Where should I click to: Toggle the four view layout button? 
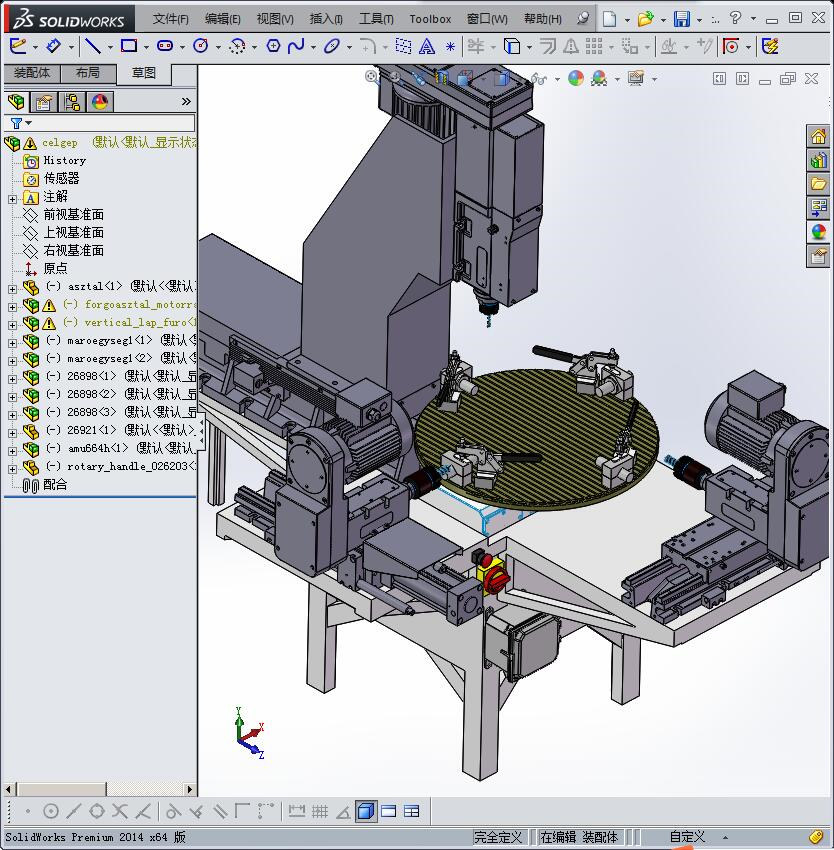click(x=412, y=812)
